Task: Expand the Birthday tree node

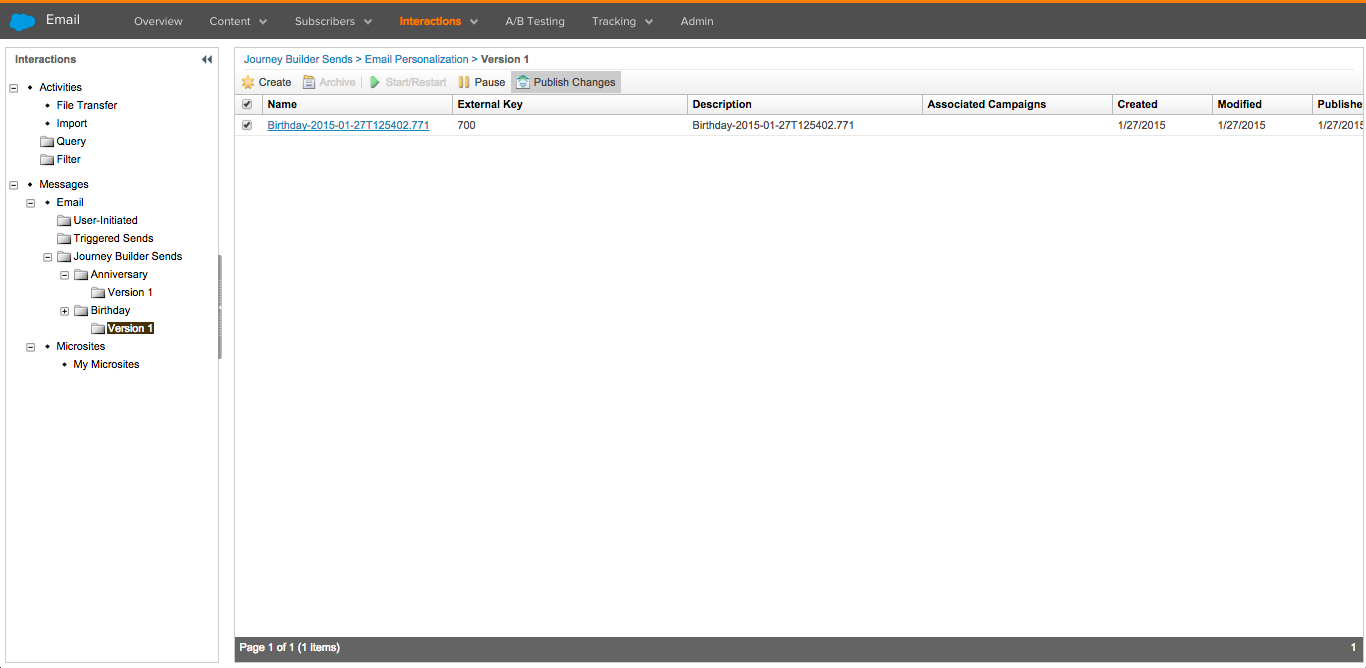Action: (x=65, y=311)
